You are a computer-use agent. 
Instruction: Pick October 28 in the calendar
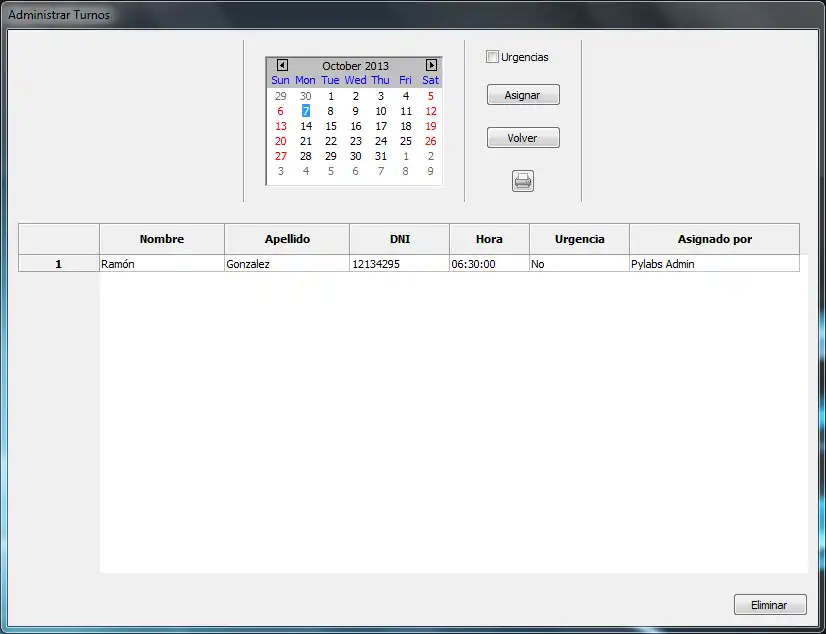(x=306, y=156)
